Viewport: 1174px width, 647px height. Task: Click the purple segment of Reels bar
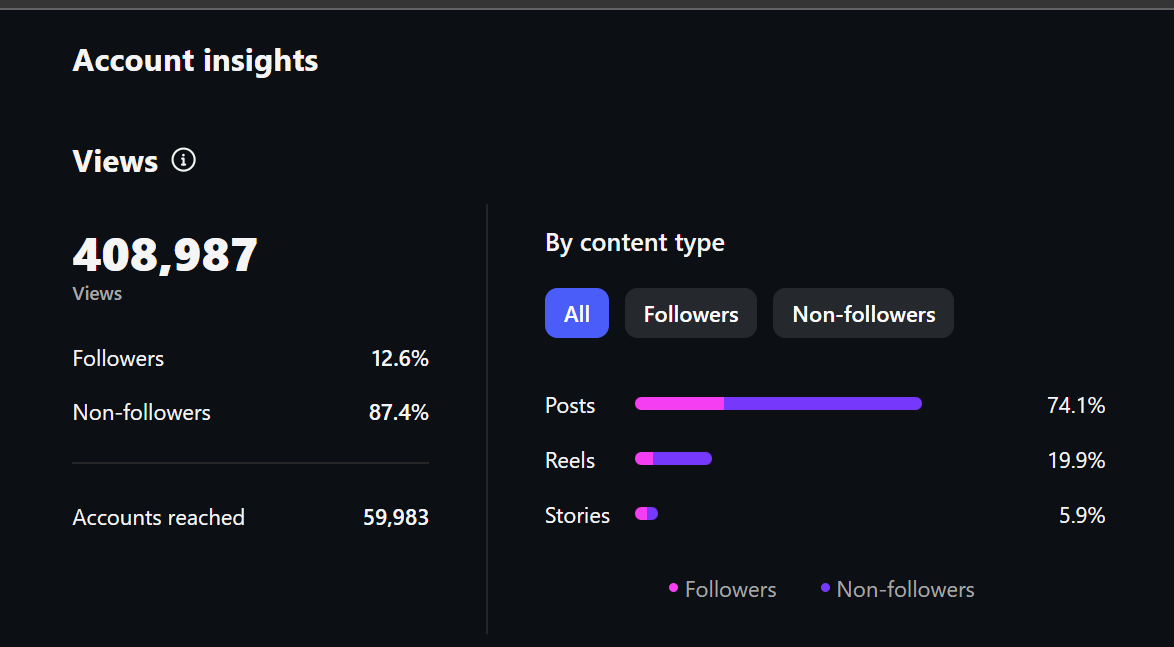click(x=682, y=459)
